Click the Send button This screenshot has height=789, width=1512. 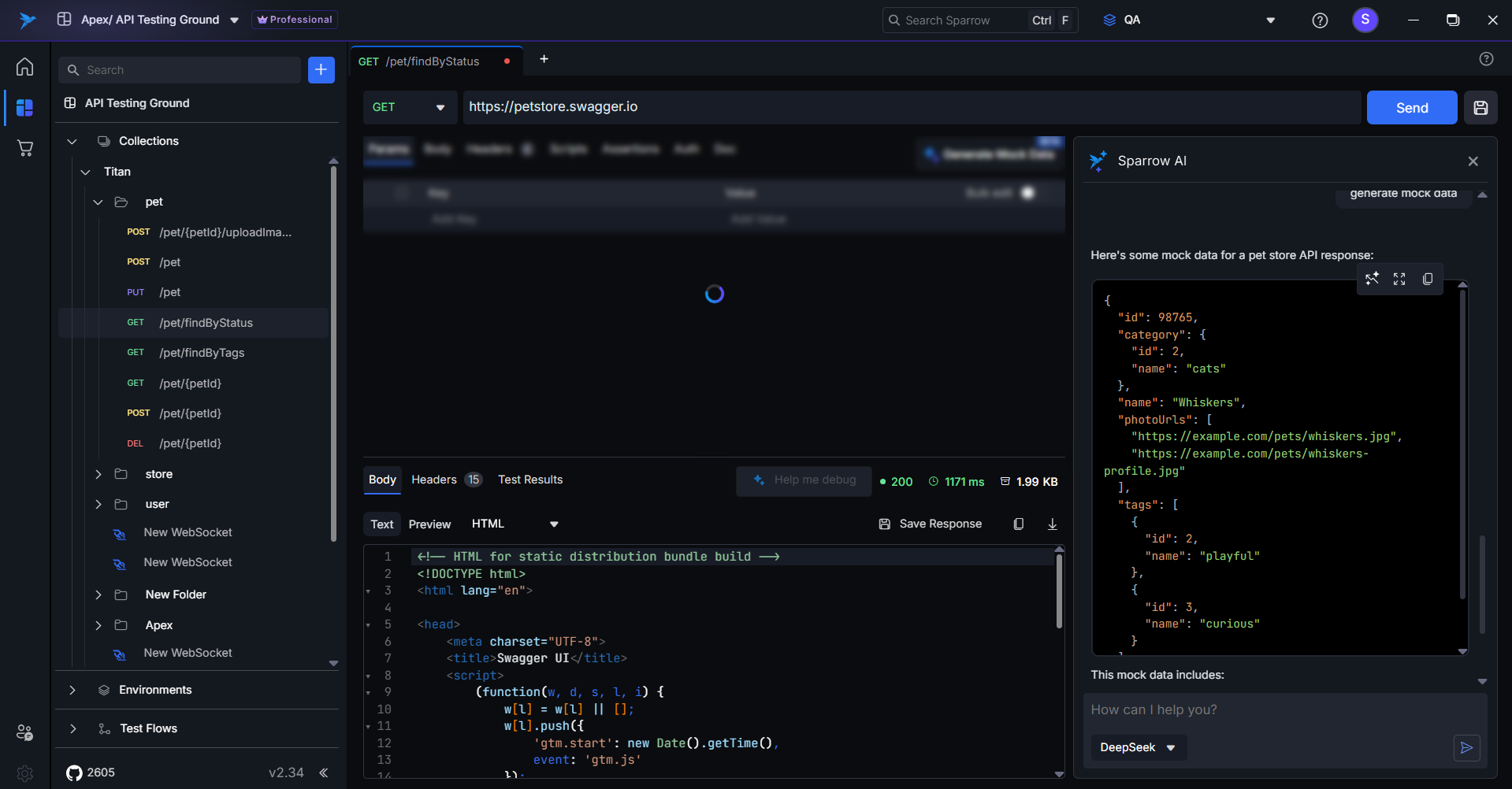(1411, 108)
